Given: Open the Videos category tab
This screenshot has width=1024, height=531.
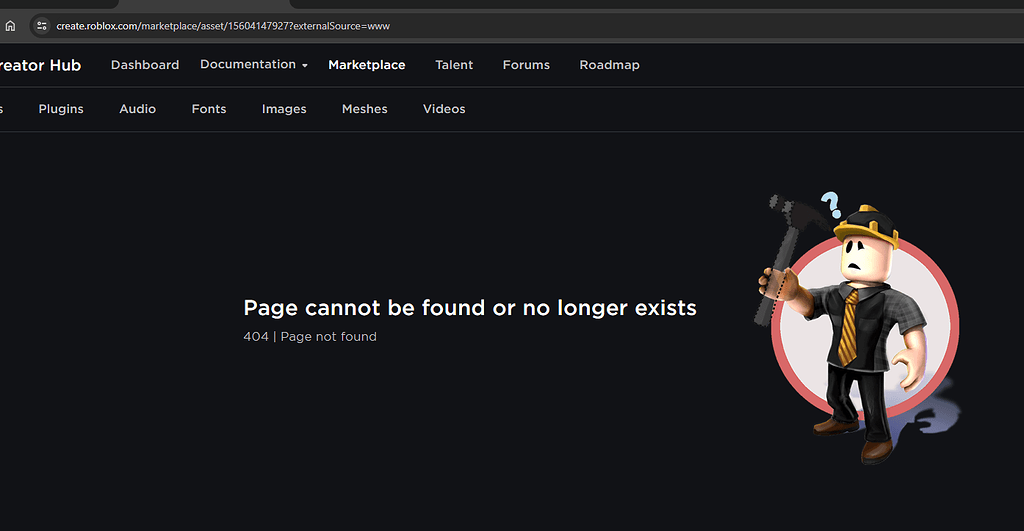Looking at the screenshot, I should tap(444, 109).
